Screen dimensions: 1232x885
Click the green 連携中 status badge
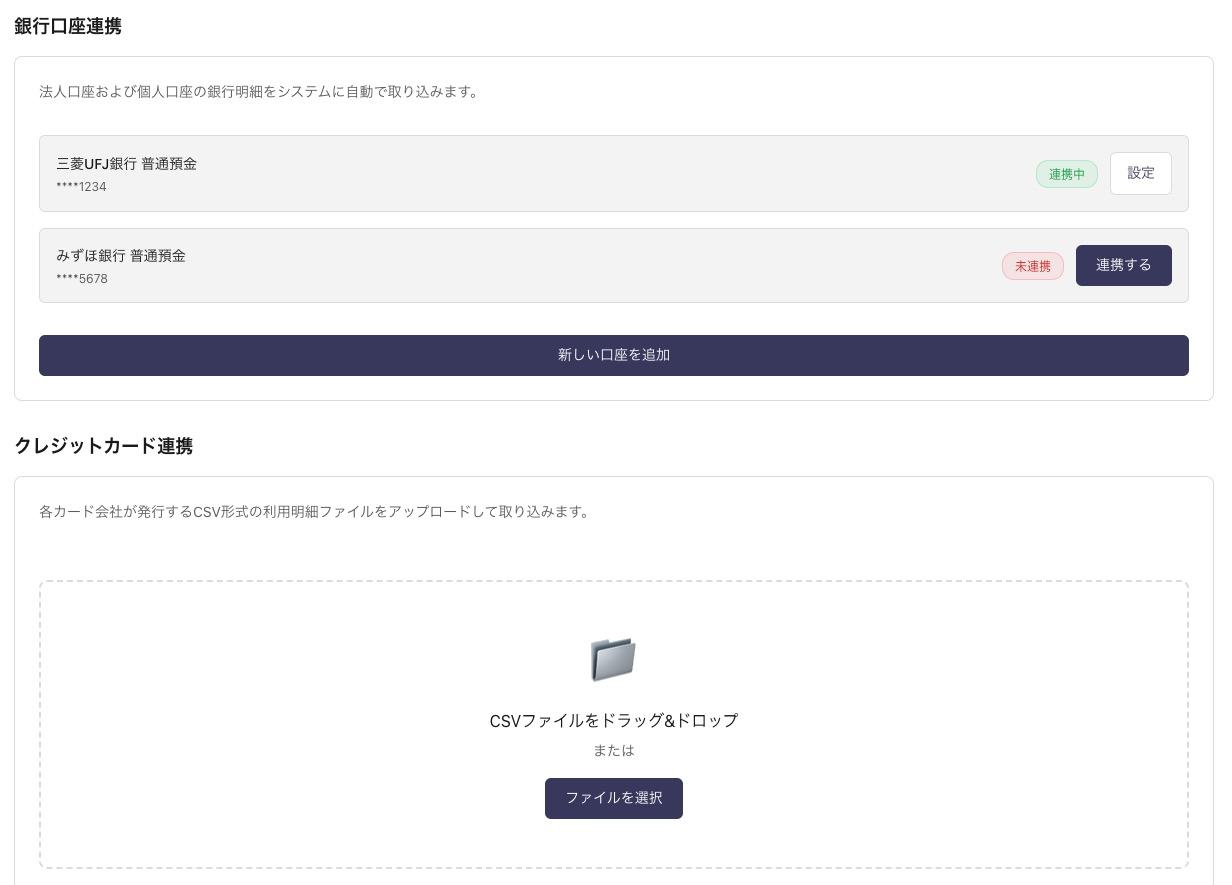[x=1066, y=174]
